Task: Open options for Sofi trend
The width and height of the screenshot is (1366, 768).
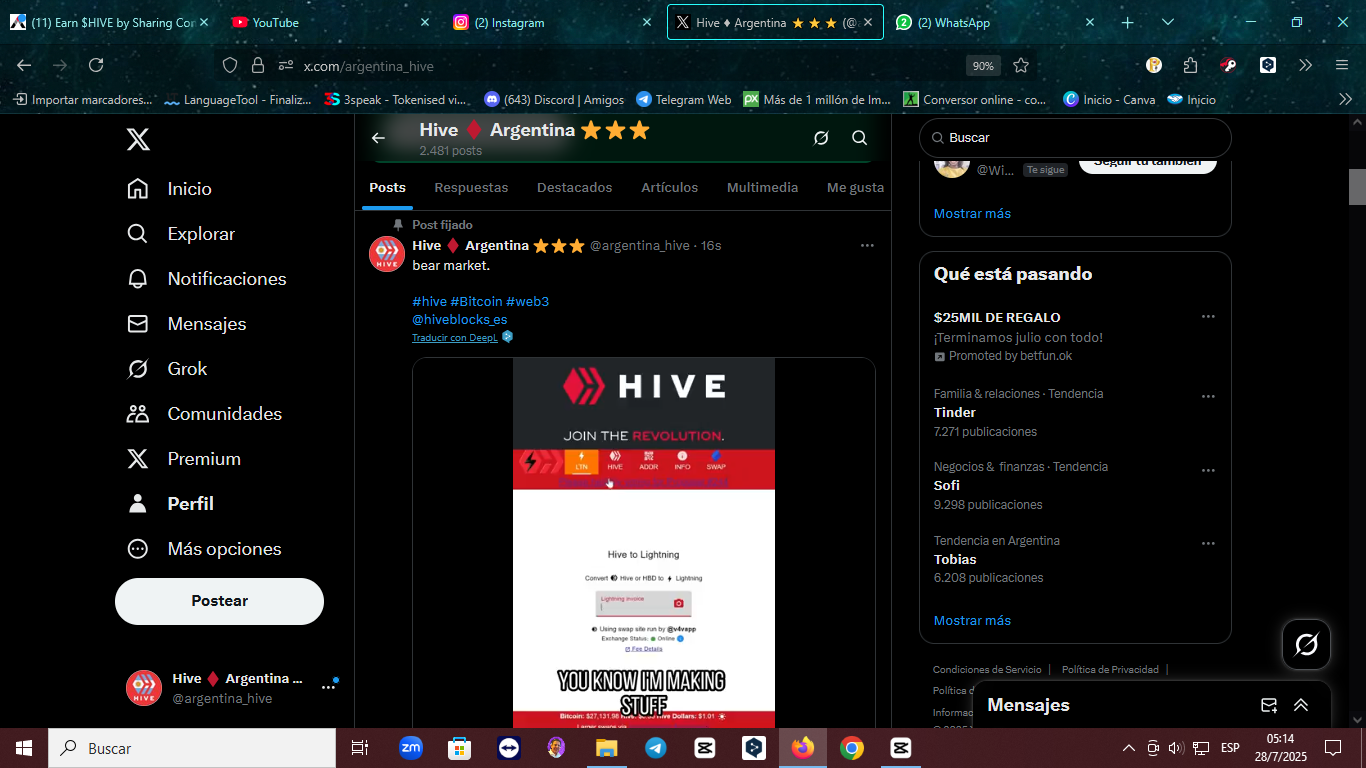Action: click(x=1208, y=470)
